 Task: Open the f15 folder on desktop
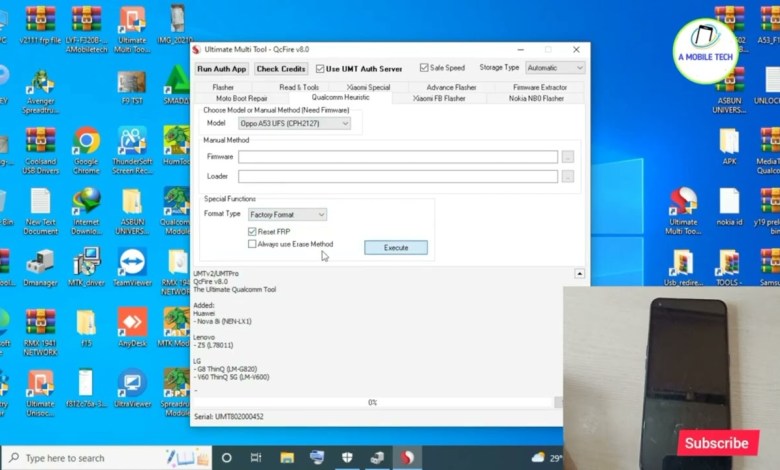[x=86, y=328]
